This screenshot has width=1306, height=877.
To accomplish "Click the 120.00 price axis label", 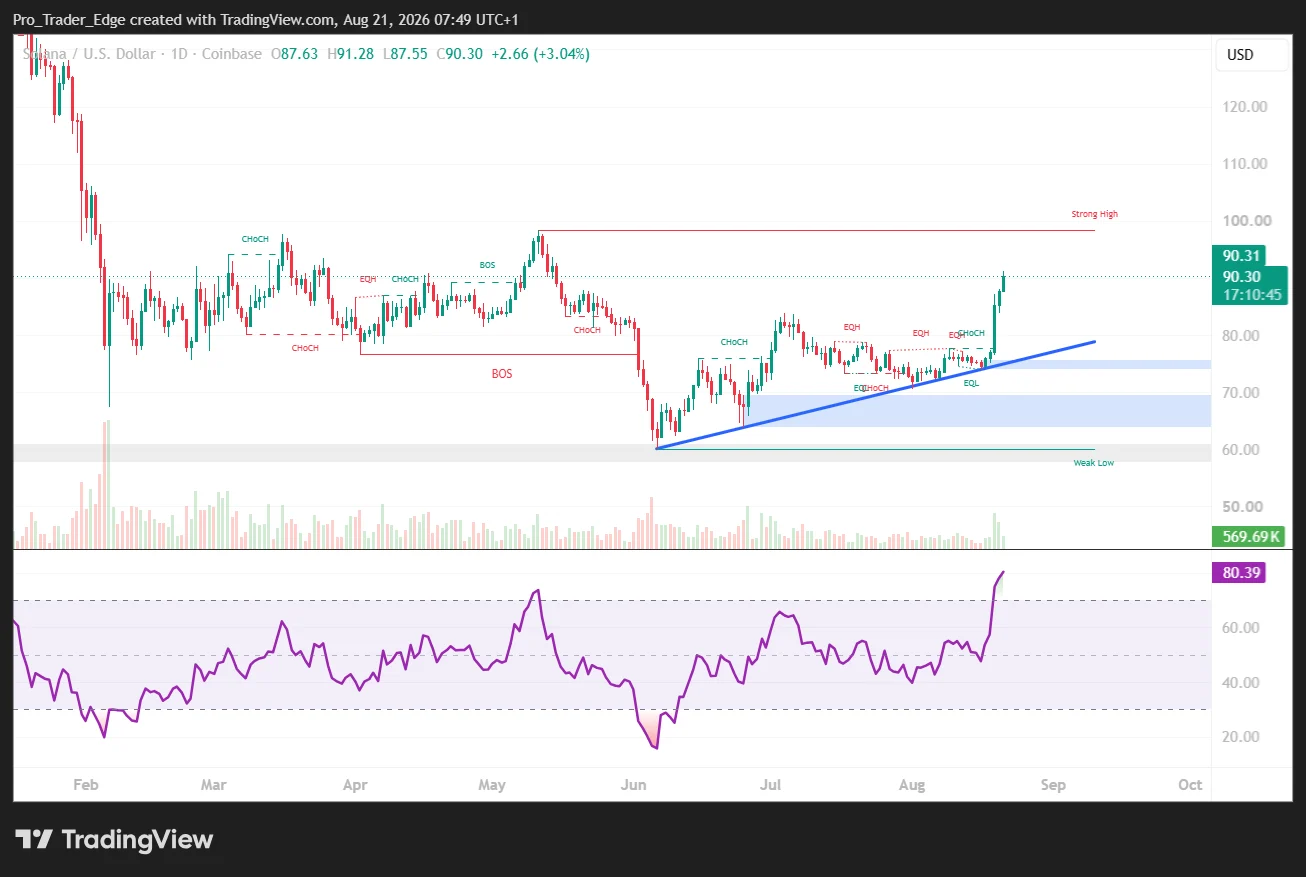I will click(1244, 107).
